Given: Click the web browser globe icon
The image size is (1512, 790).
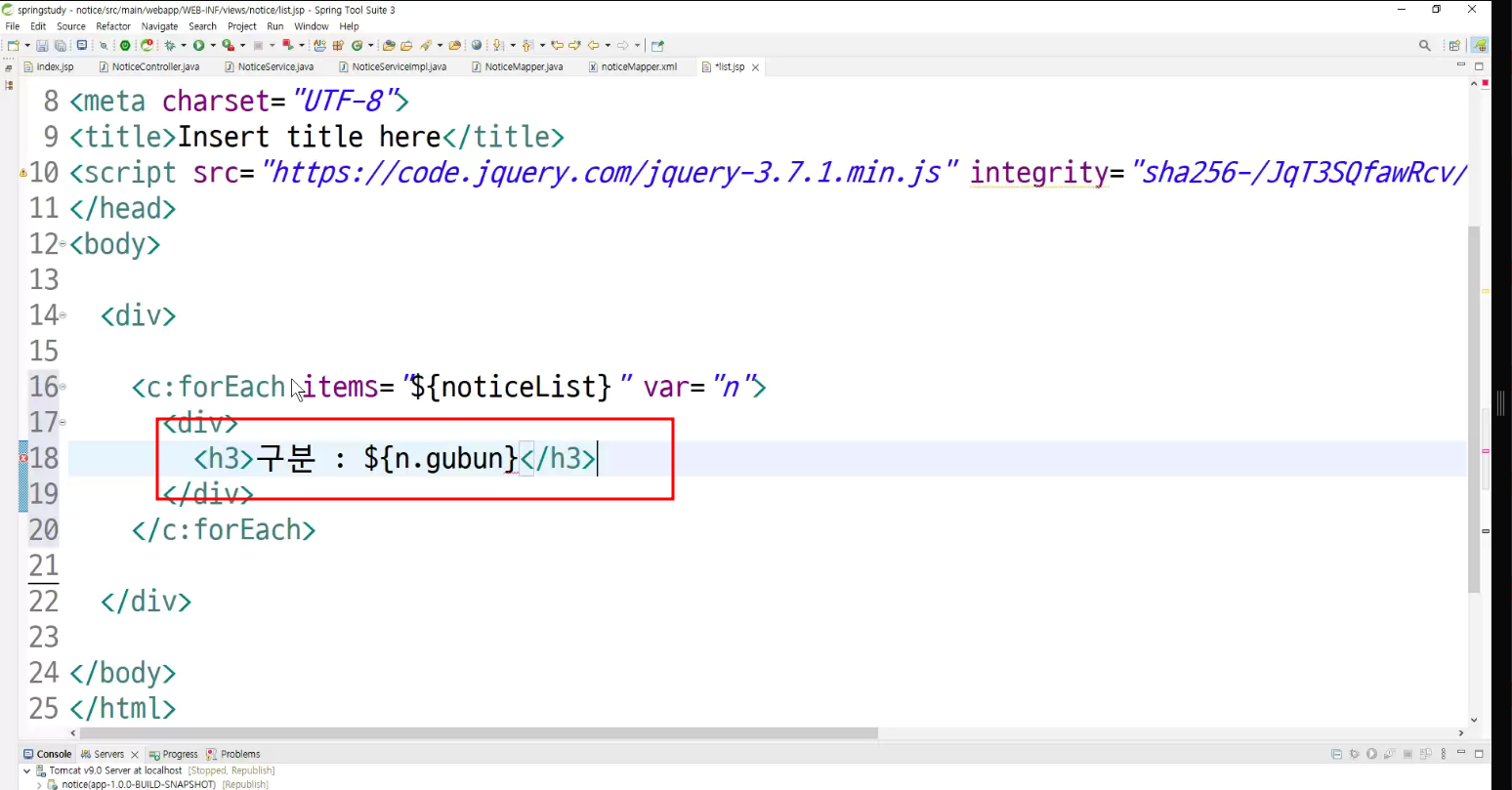Looking at the screenshot, I should pyautogui.click(x=476, y=45).
